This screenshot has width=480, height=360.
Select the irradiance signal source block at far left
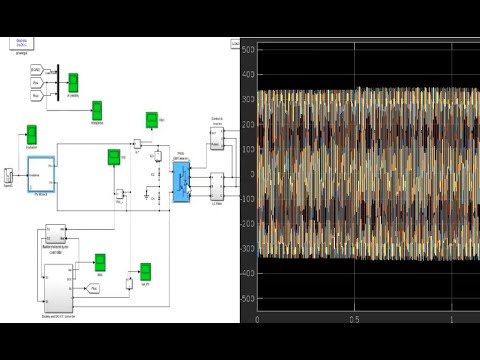pyautogui.click(x=8, y=176)
